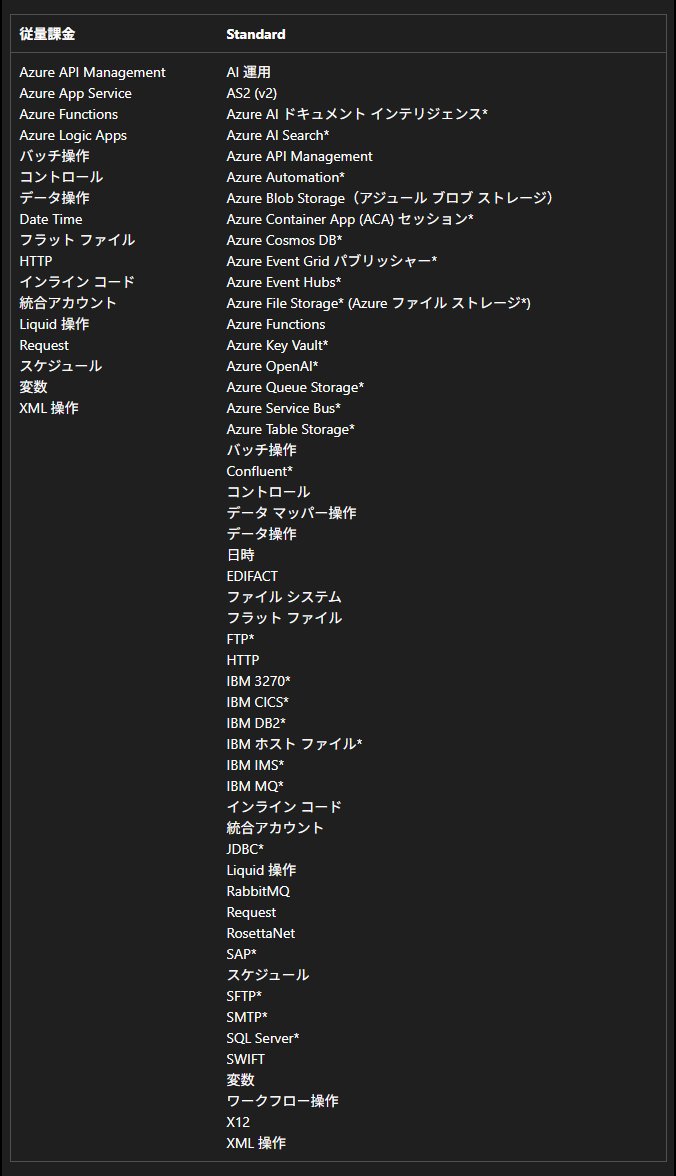Select X12 in the Standard list
676x1176 pixels.
pyautogui.click(x=238, y=1122)
